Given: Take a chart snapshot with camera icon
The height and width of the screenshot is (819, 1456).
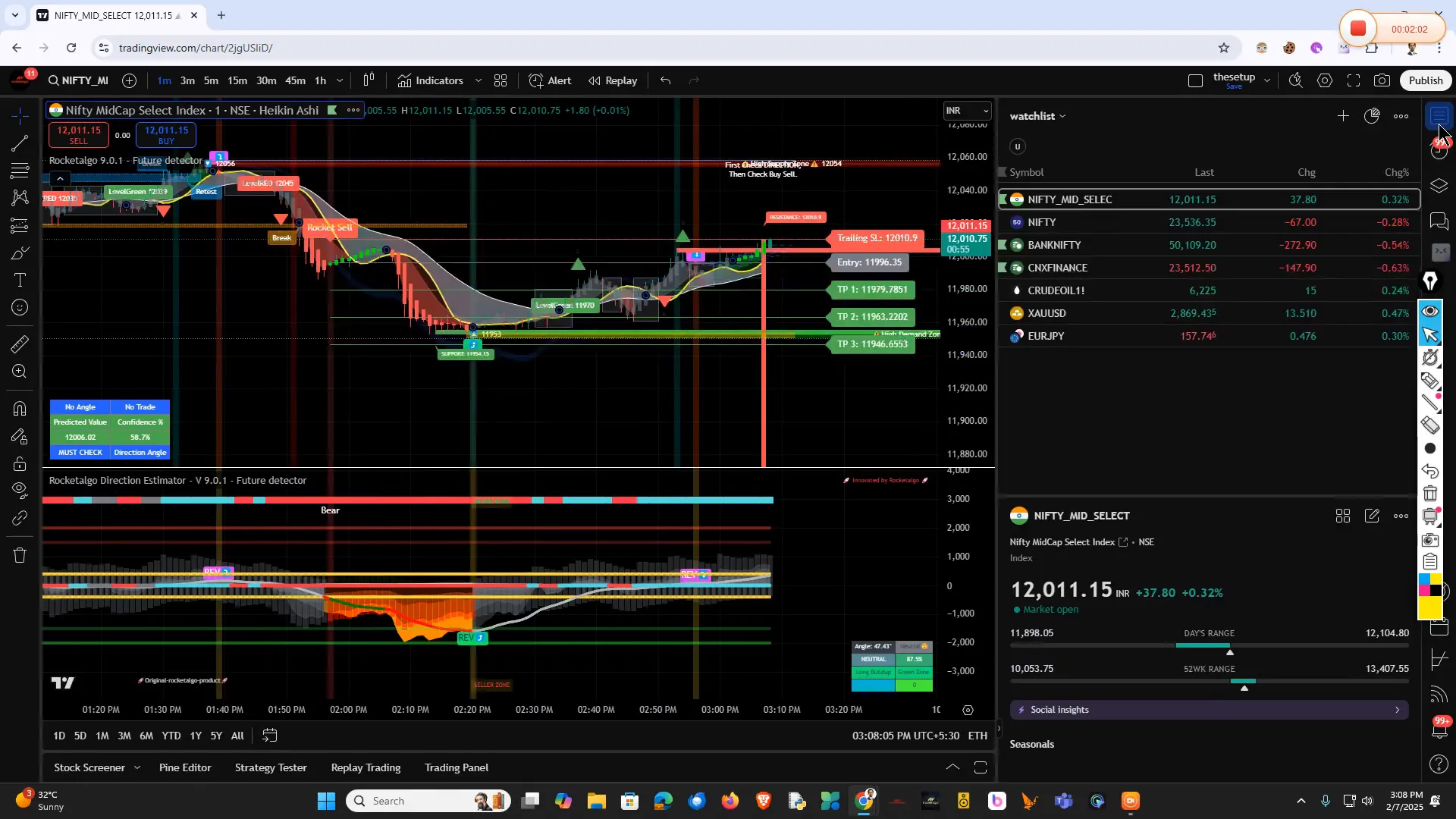Looking at the screenshot, I should click(x=1382, y=80).
